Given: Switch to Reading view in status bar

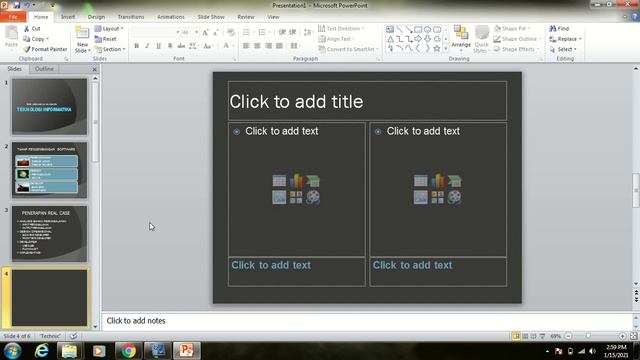Looking at the screenshot, I should 533,336.
